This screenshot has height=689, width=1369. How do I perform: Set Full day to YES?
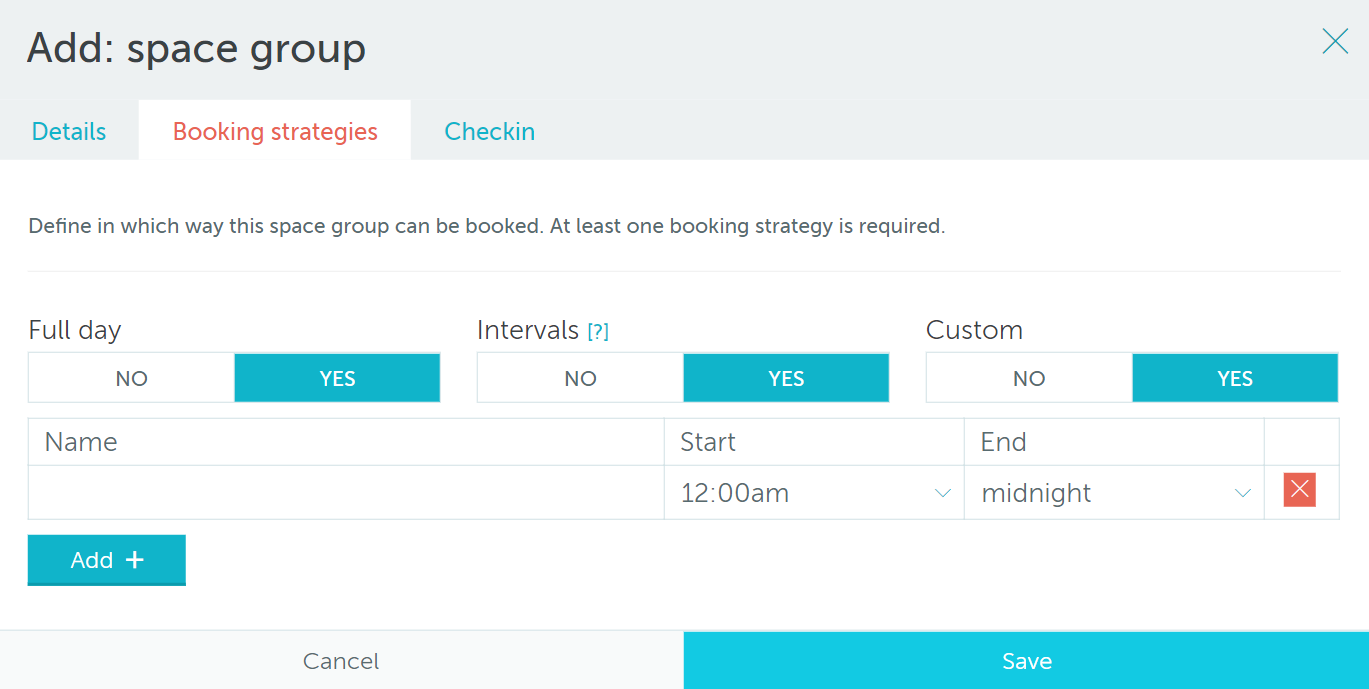(337, 378)
